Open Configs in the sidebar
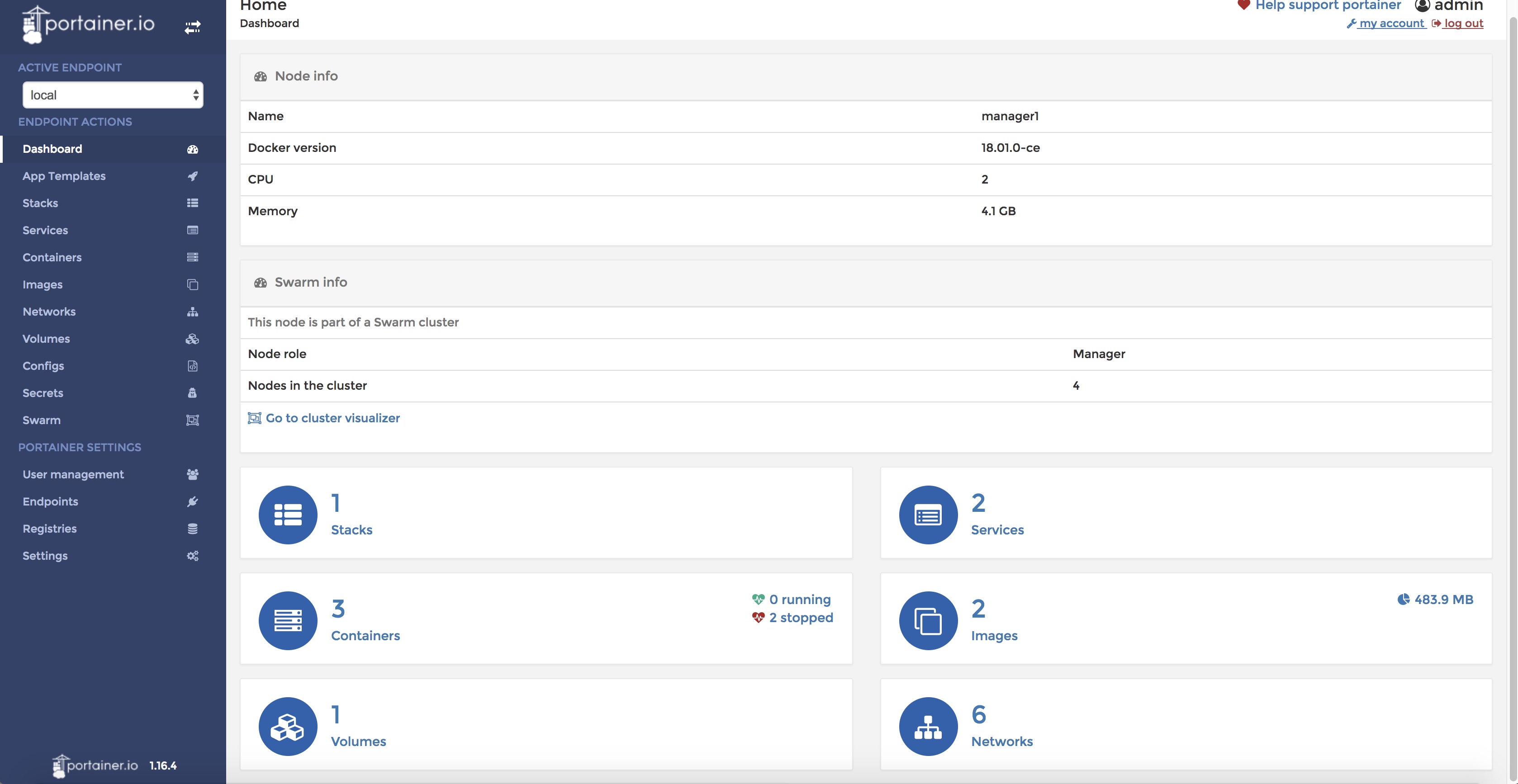Screen dimensions: 1518x784 point(43,366)
